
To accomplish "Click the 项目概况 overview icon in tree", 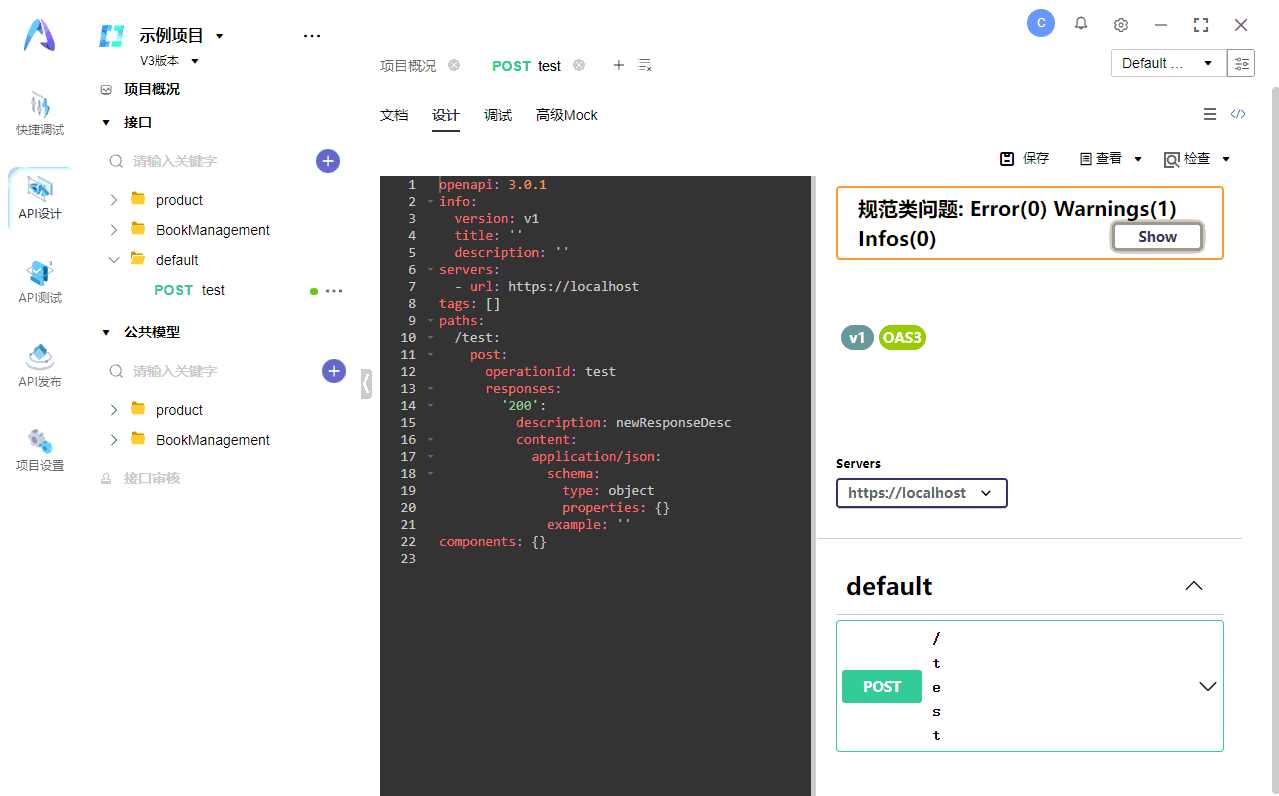I will (x=106, y=89).
